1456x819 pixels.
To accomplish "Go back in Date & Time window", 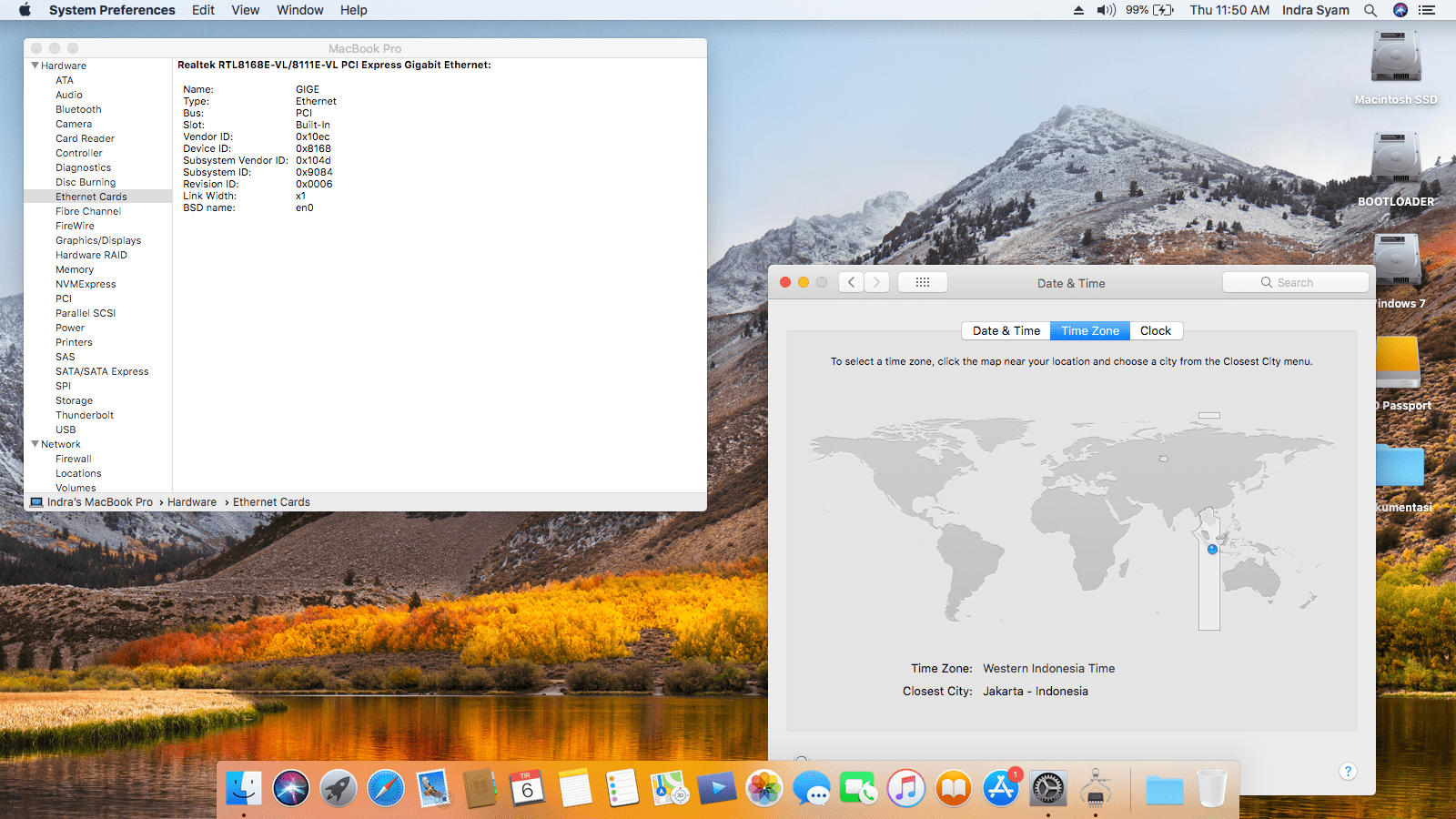I will click(851, 282).
